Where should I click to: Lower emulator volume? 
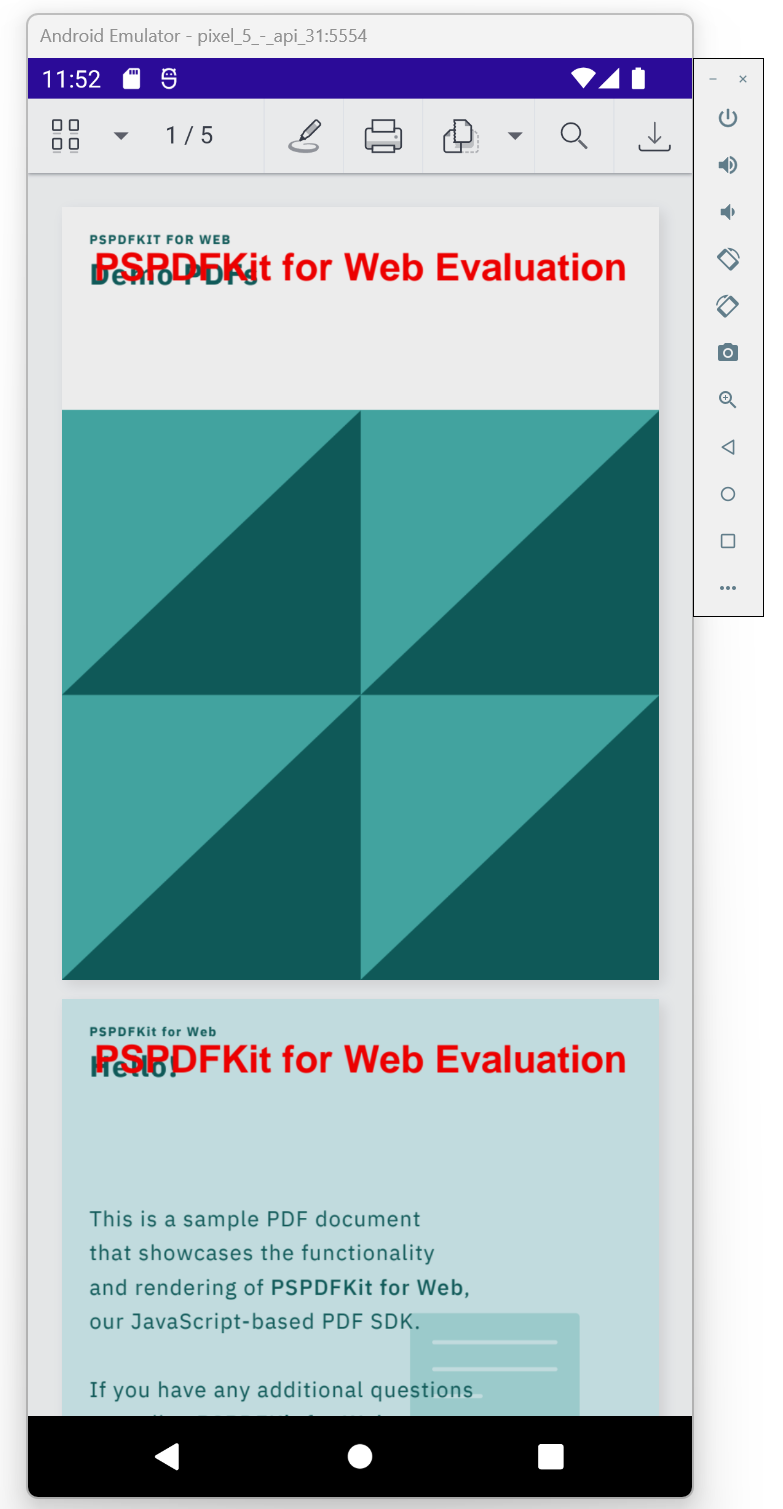coord(728,212)
